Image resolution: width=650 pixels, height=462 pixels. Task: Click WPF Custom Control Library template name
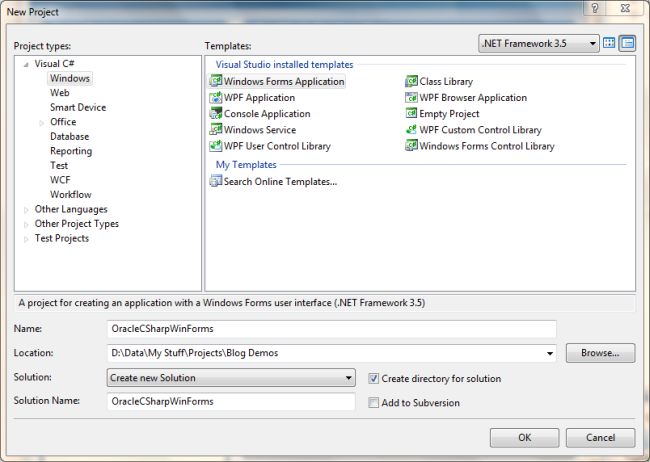coord(480,130)
